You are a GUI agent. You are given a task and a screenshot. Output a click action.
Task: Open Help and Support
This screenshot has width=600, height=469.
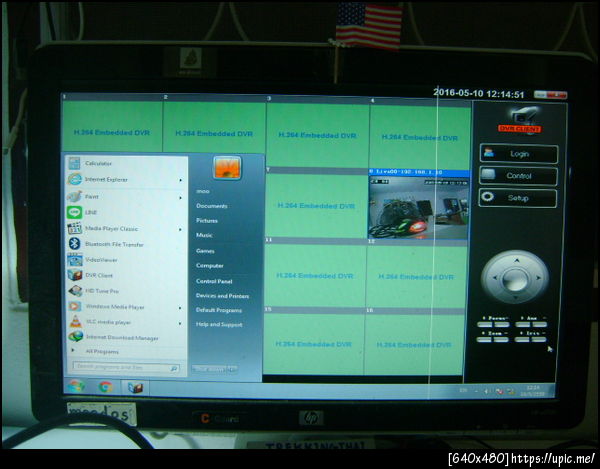click(x=219, y=324)
